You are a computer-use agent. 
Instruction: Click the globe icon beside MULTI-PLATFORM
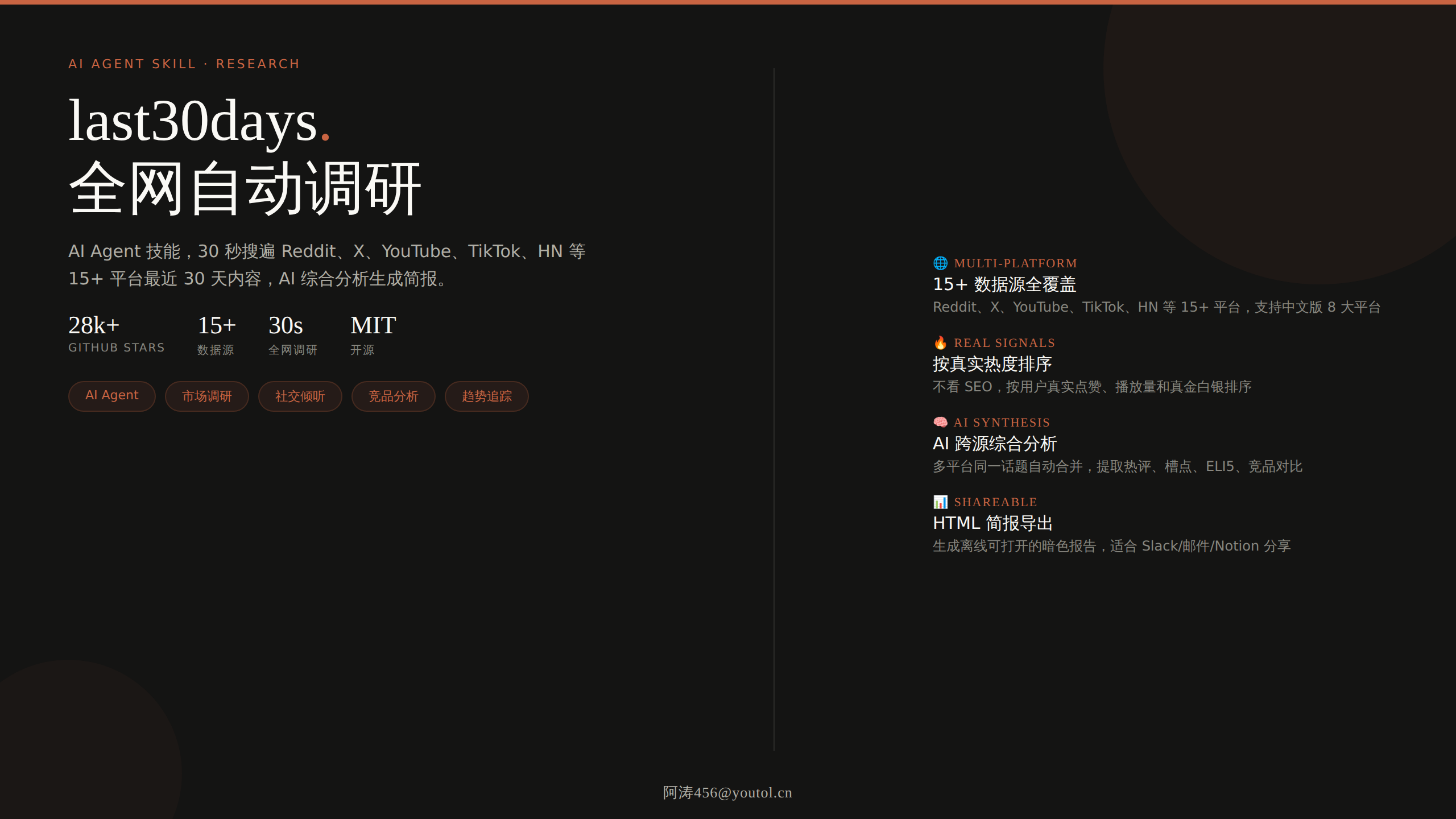click(940, 263)
